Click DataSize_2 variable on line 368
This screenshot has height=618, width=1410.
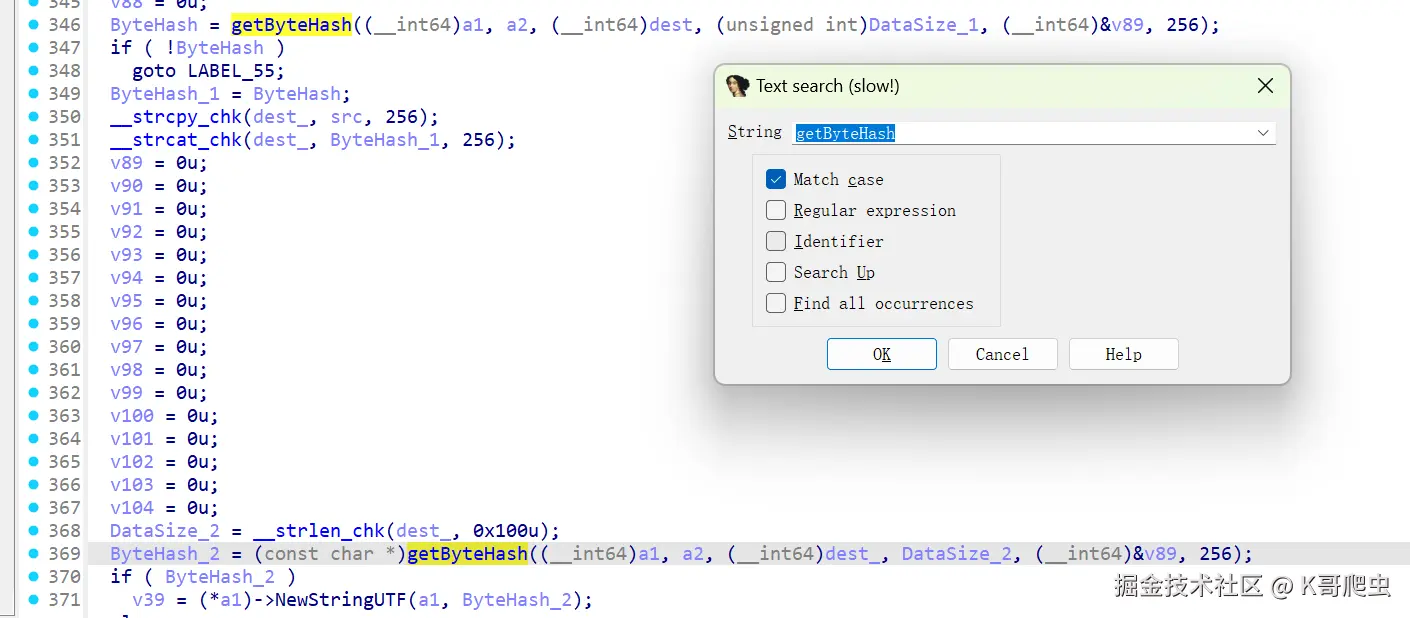pos(164,531)
